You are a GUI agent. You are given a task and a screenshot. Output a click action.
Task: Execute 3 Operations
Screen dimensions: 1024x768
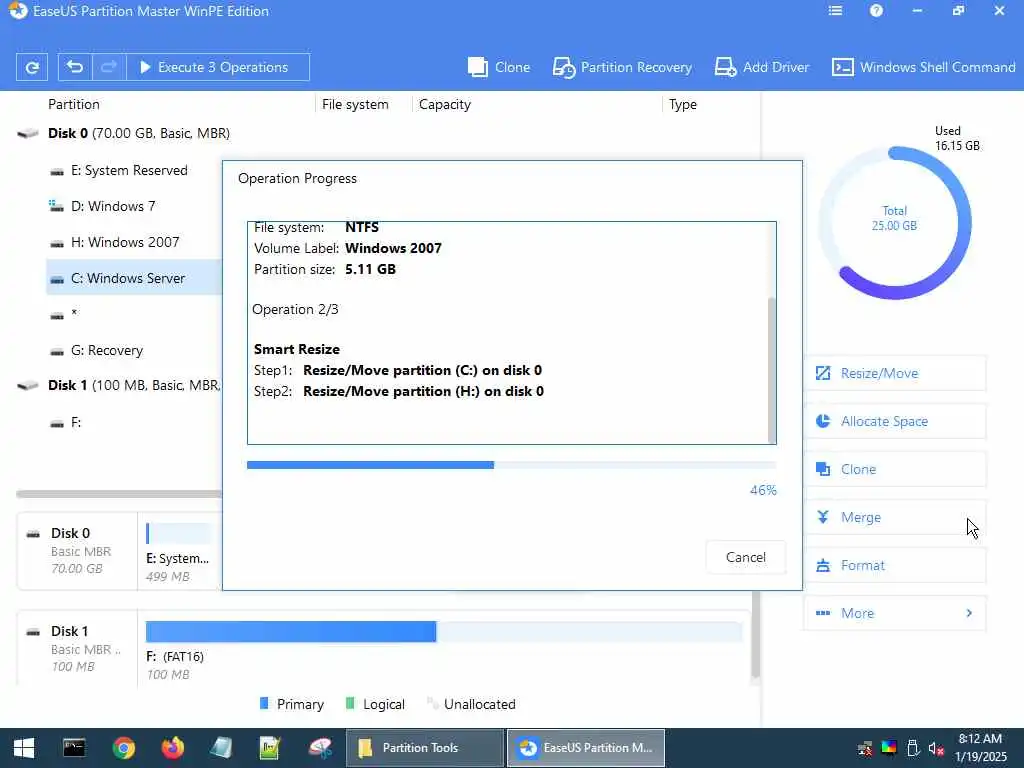217,67
